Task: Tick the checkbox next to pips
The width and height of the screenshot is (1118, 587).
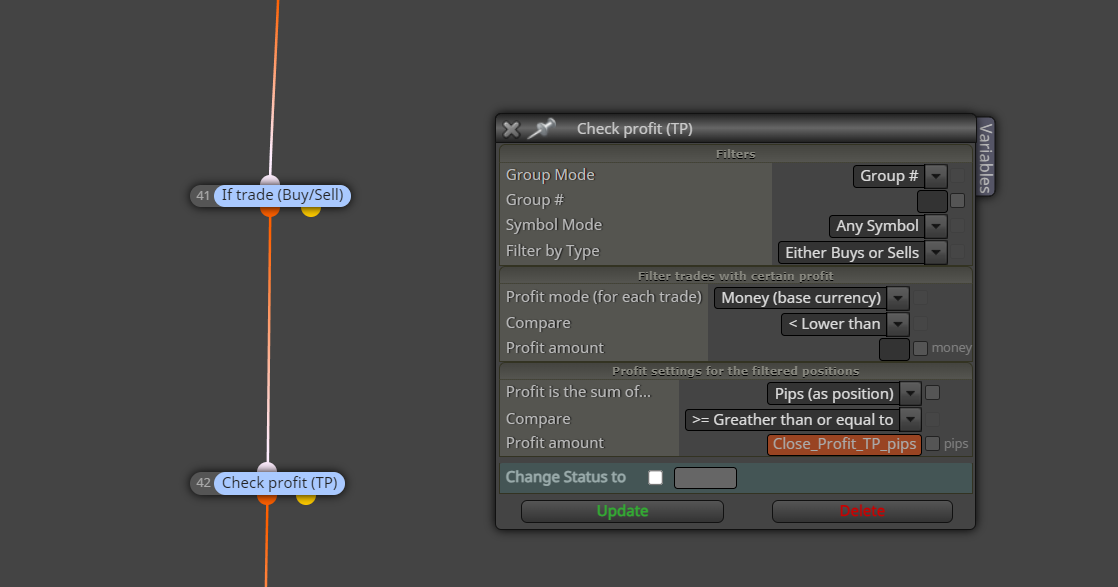Action: (x=933, y=444)
